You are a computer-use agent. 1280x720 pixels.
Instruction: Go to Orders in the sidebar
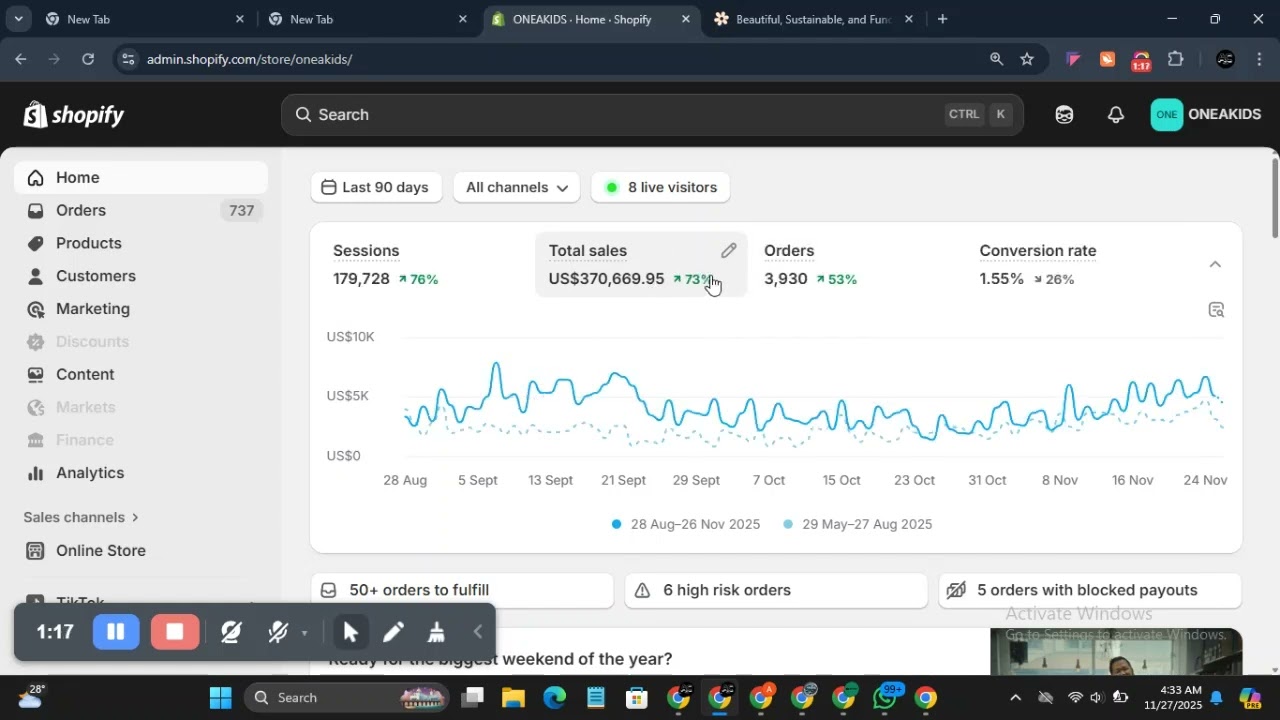coord(140,210)
